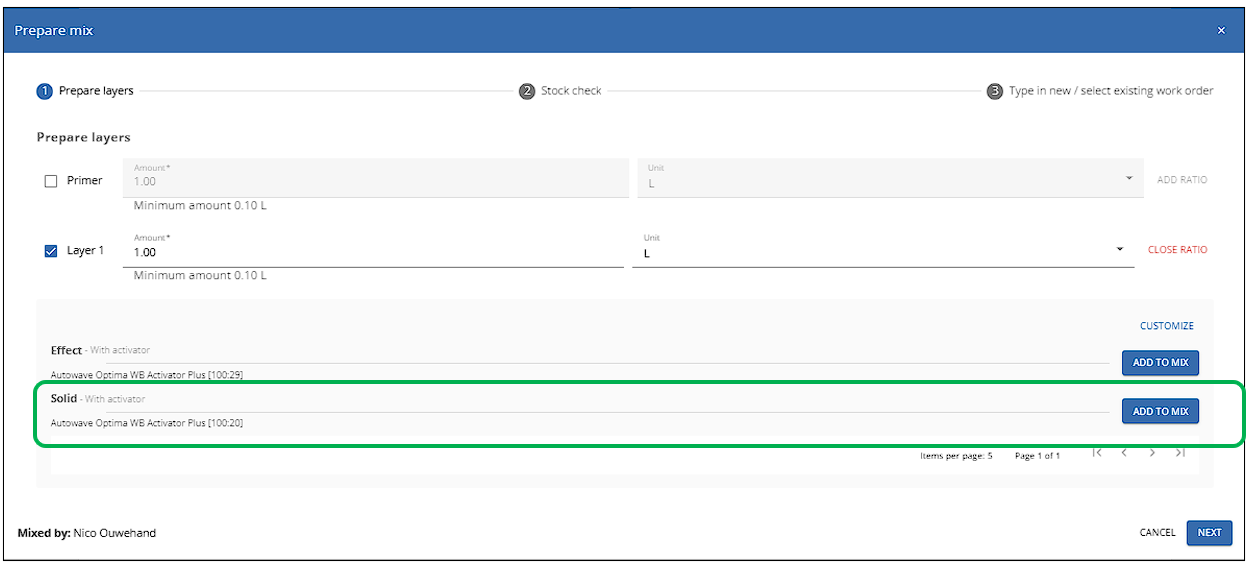This screenshot has height=564, width=1254.
Task: Click ADD RATIO for Primer
Action: [x=1182, y=180]
